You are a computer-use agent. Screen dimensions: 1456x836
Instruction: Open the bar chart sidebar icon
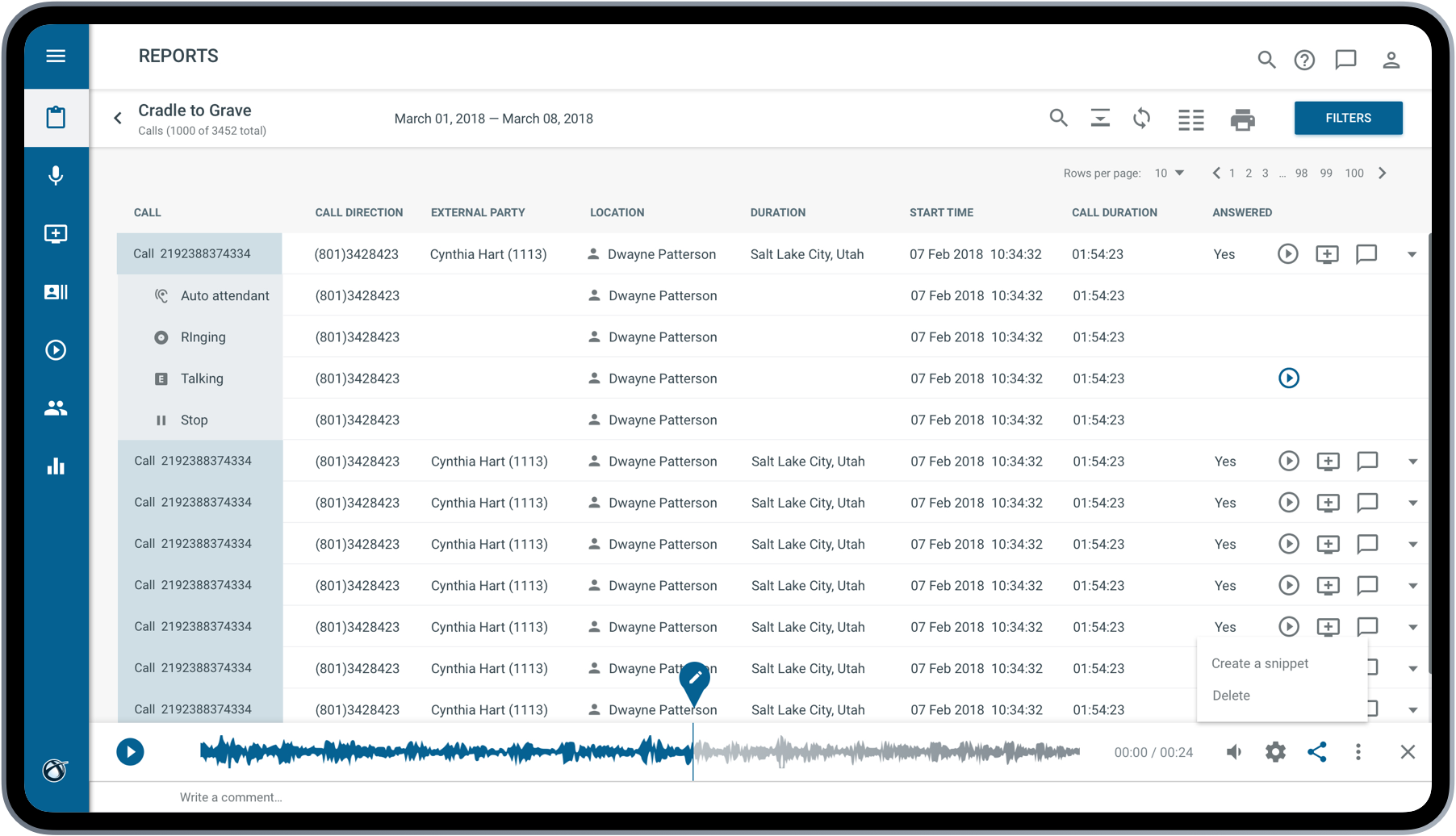pyautogui.click(x=56, y=466)
